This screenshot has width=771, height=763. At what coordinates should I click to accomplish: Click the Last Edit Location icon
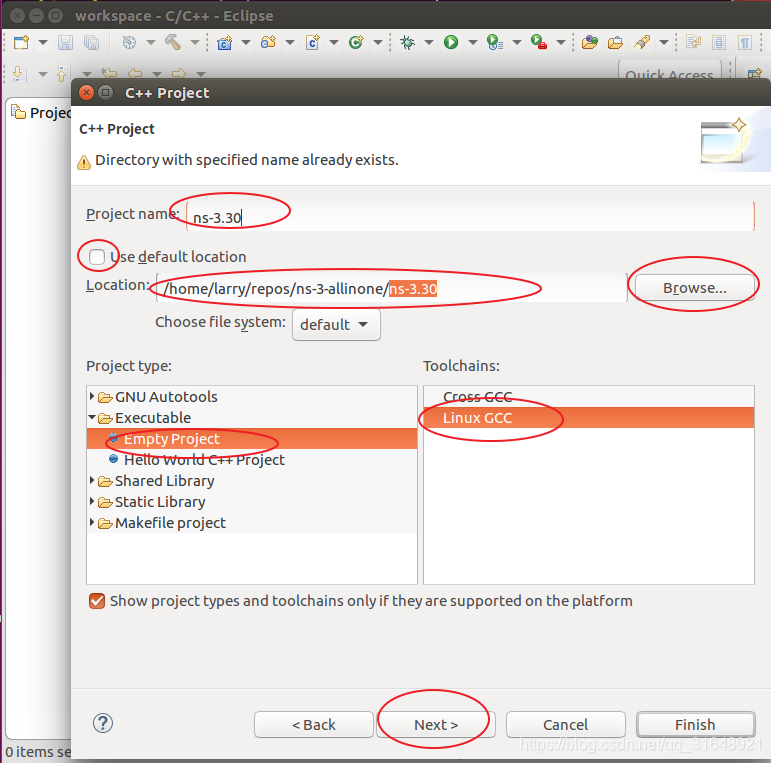click(x=109, y=73)
